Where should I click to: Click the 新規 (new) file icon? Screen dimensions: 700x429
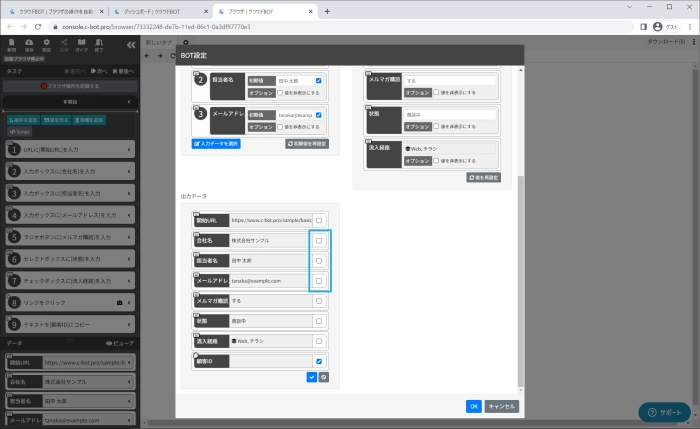pos(11,44)
